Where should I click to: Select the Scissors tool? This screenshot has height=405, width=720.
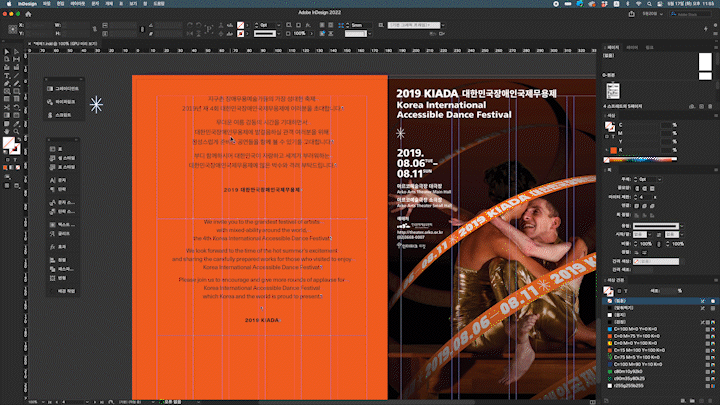point(7,107)
